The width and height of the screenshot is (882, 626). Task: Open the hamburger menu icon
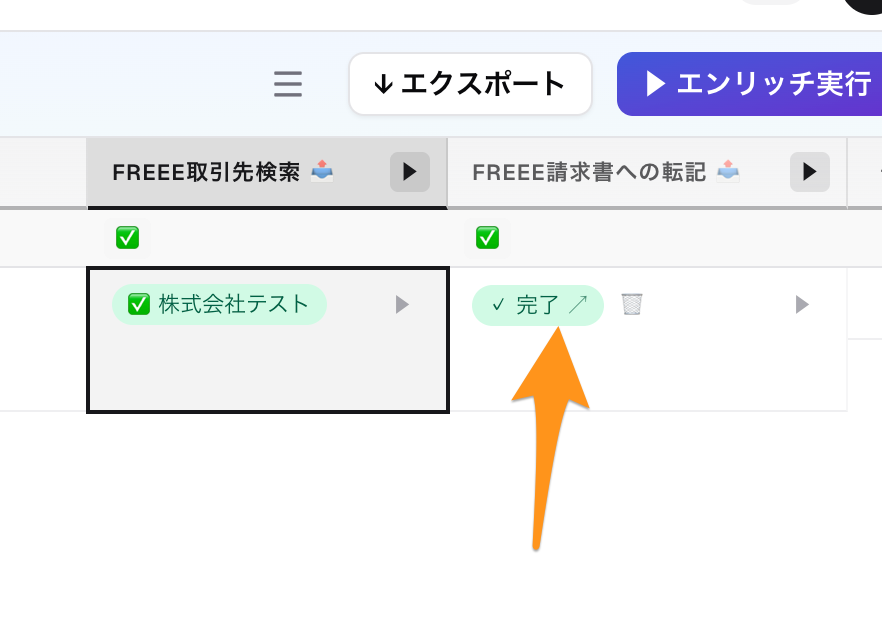tap(288, 84)
